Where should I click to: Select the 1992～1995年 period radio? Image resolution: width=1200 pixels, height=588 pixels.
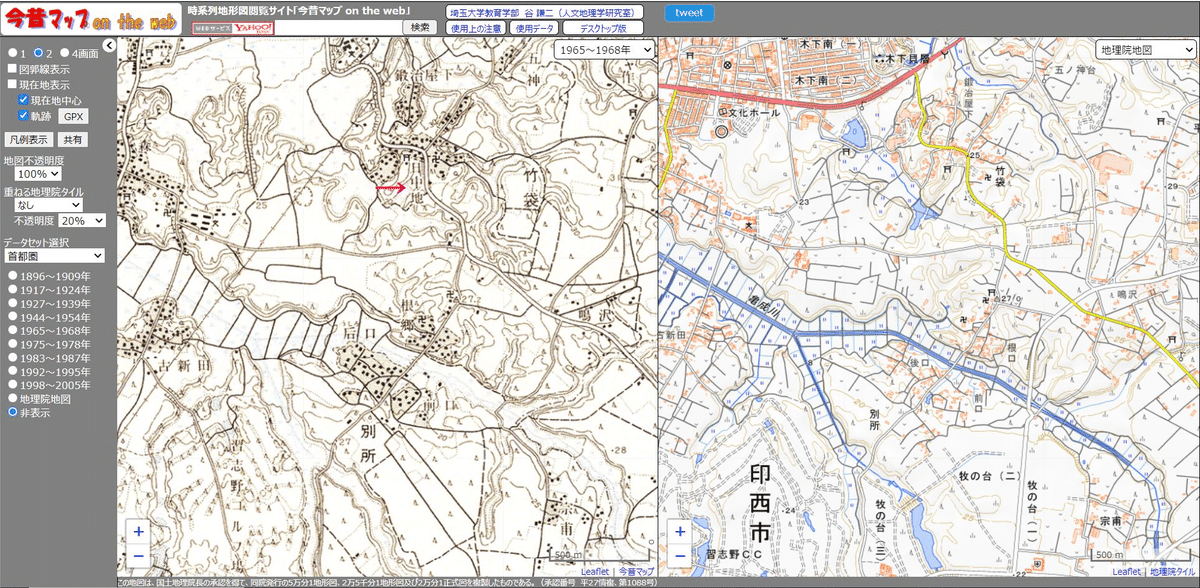point(13,371)
